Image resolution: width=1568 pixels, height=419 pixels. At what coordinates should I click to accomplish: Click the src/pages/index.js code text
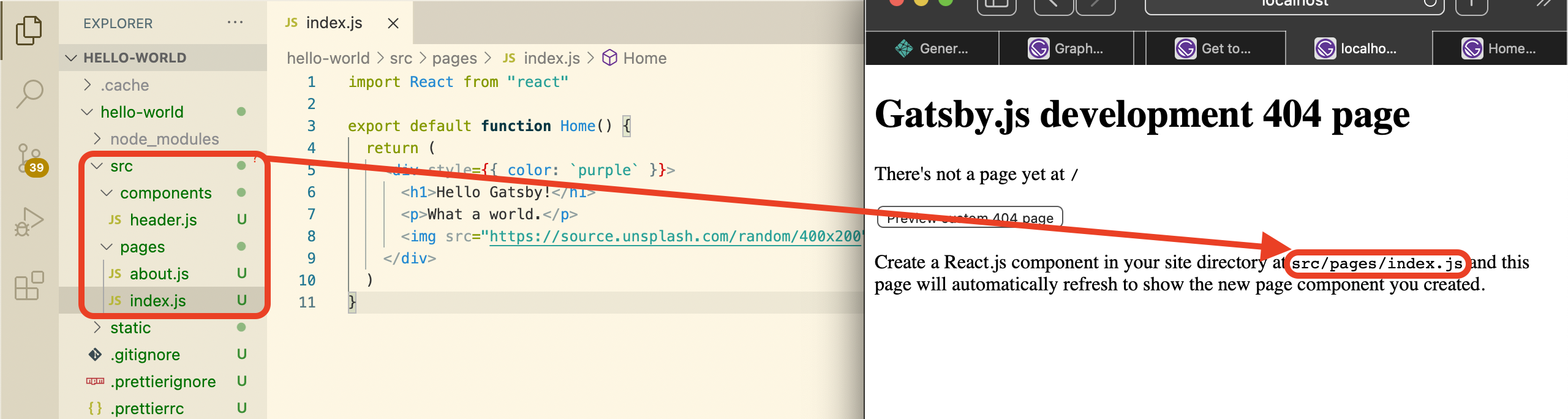click(x=1376, y=264)
